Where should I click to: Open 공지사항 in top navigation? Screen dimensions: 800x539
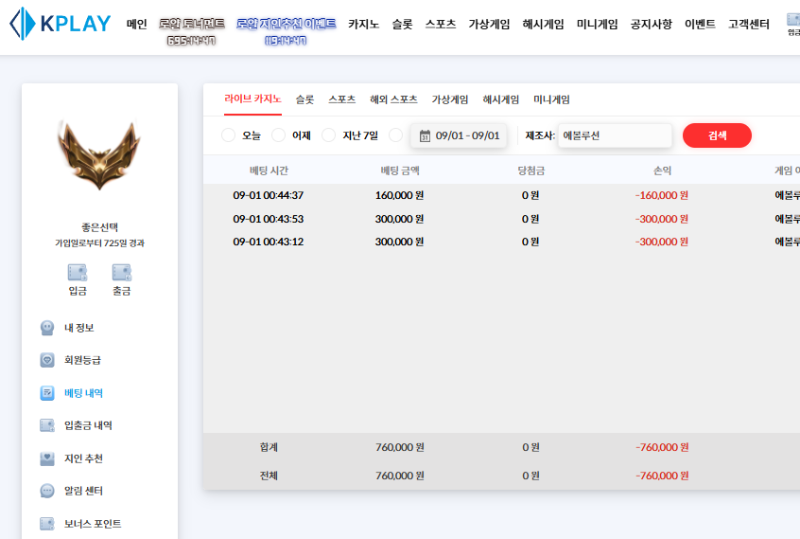pyautogui.click(x=651, y=24)
